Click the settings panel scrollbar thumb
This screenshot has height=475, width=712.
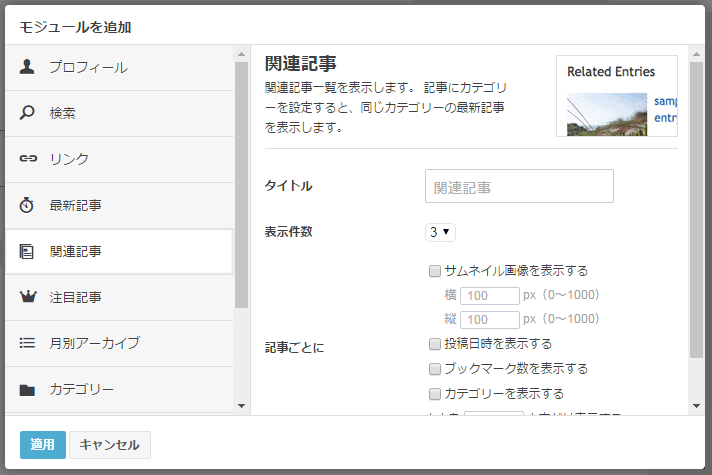pos(696,210)
